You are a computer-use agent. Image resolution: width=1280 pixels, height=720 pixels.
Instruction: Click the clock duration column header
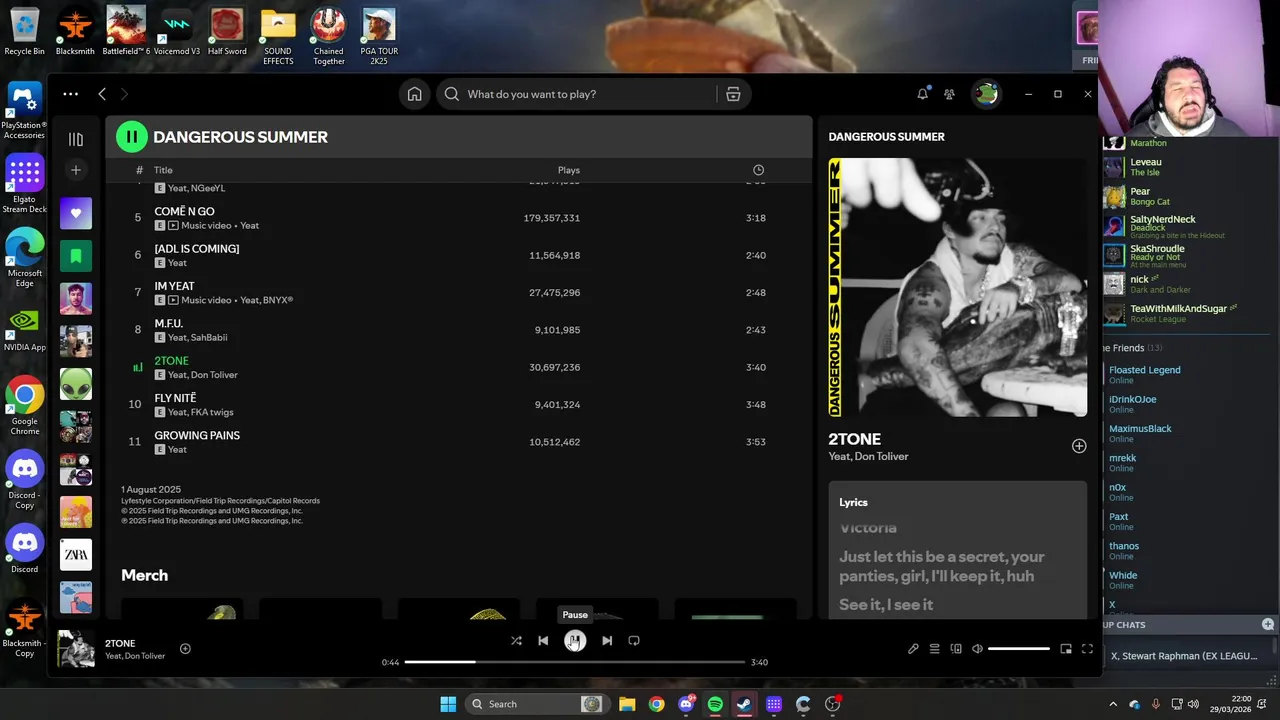click(758, 170)
